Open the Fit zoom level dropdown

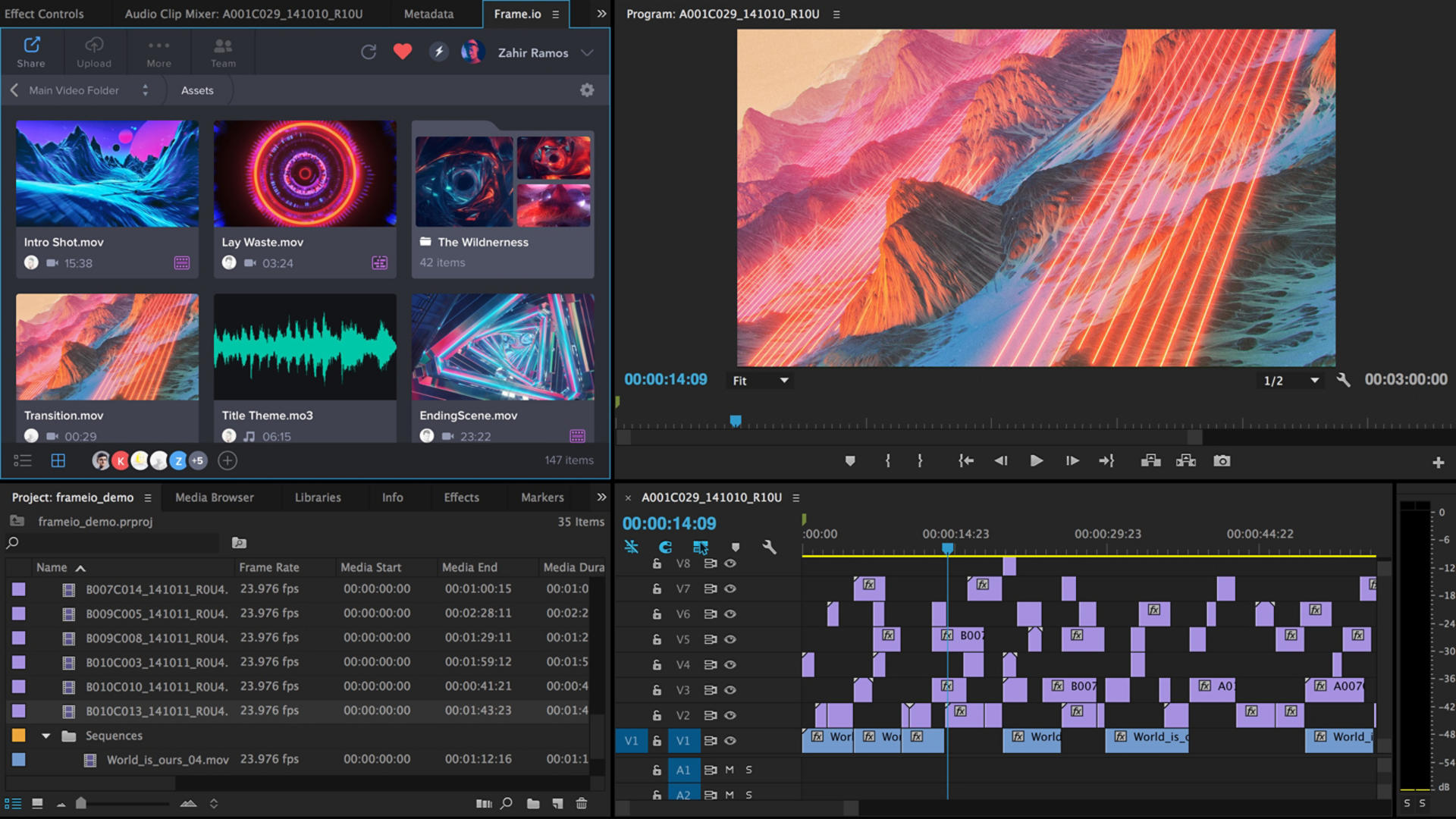758,380
